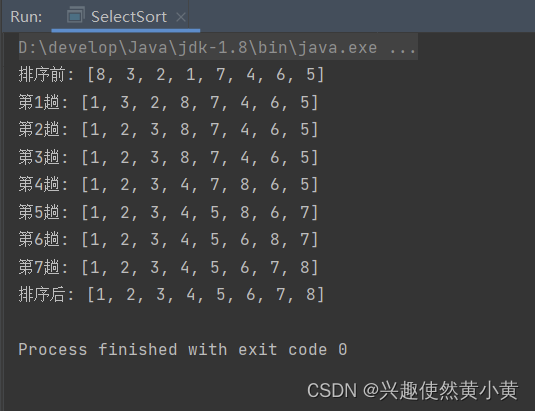Expand the folded java.exe command line
The image size is (535, 411).
point(218,47)
